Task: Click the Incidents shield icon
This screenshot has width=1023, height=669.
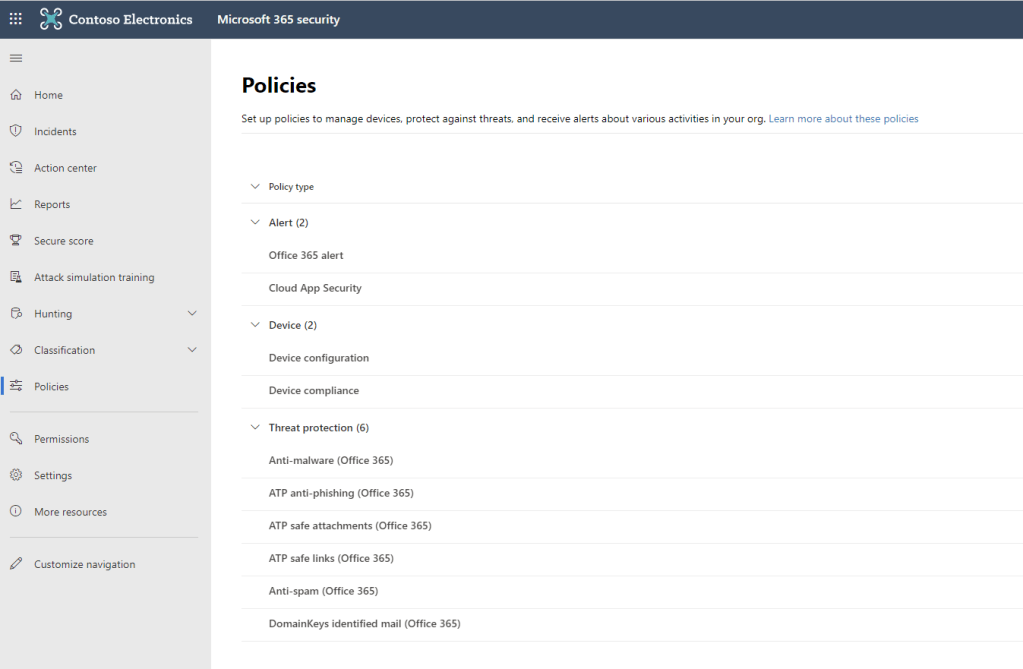Action: (16, 131)
